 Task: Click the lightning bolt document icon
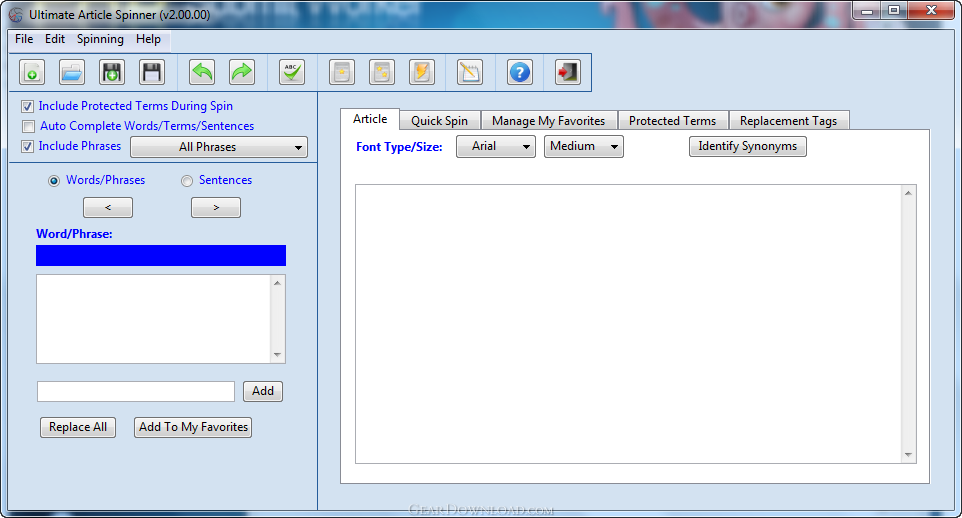(421, 72)
